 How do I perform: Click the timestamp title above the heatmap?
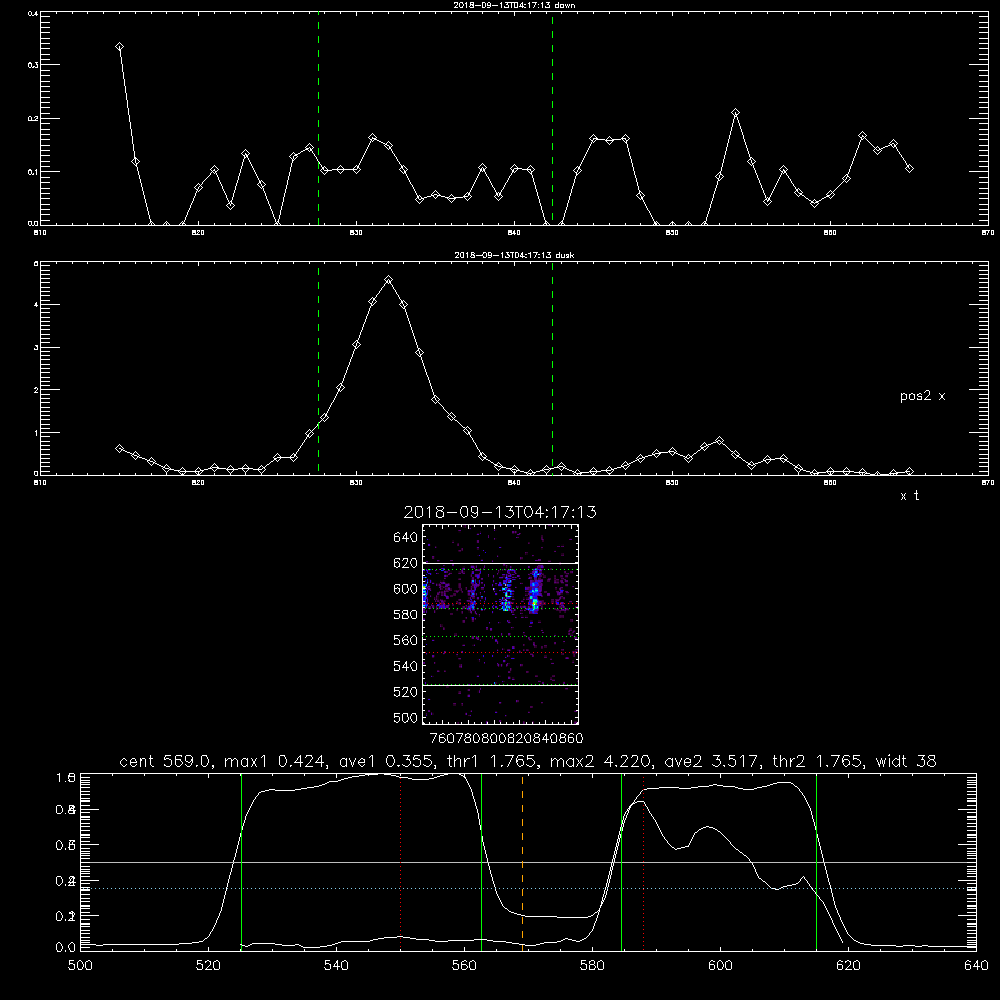pyautogui.click(x=500, y=511)
